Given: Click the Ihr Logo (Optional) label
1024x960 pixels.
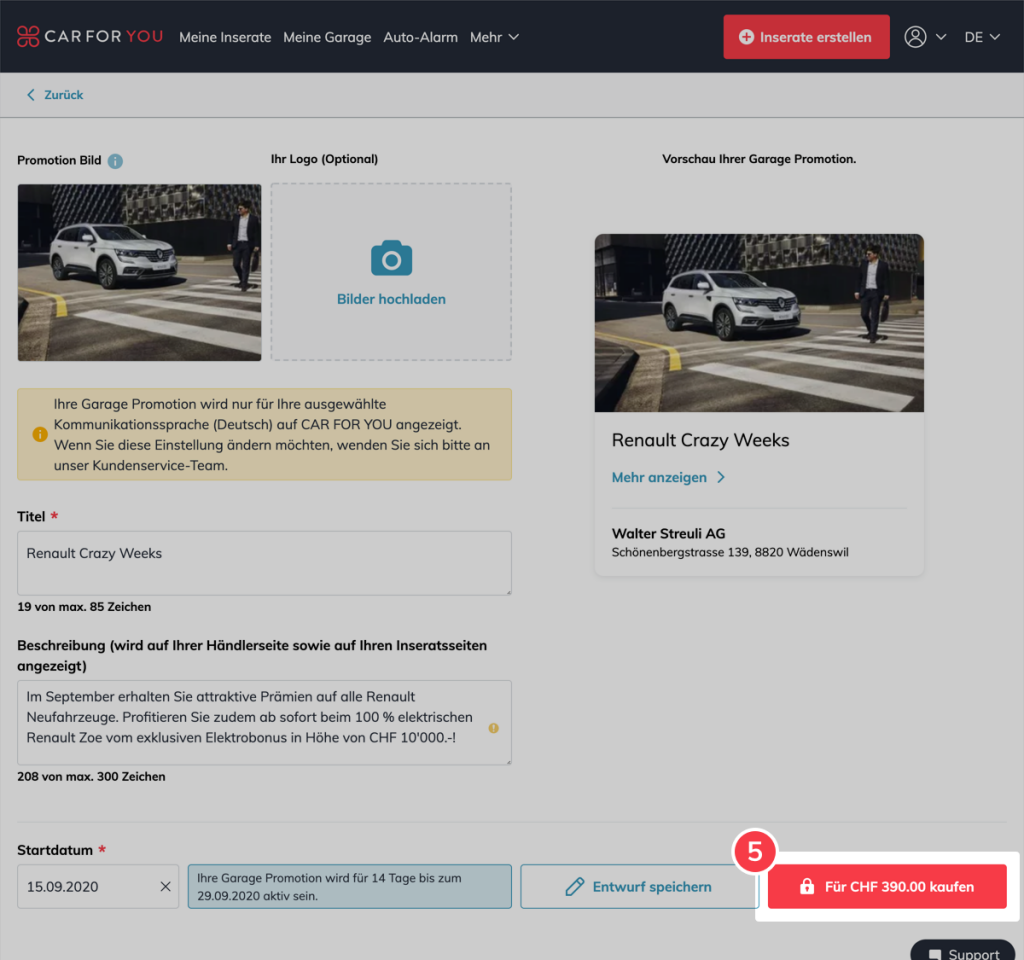Looking at the screenshot, I should (325, 159).
